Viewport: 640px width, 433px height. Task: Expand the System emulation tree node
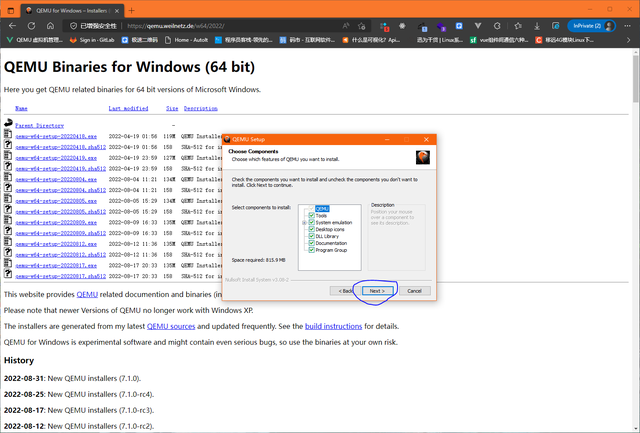coord(304,223)
